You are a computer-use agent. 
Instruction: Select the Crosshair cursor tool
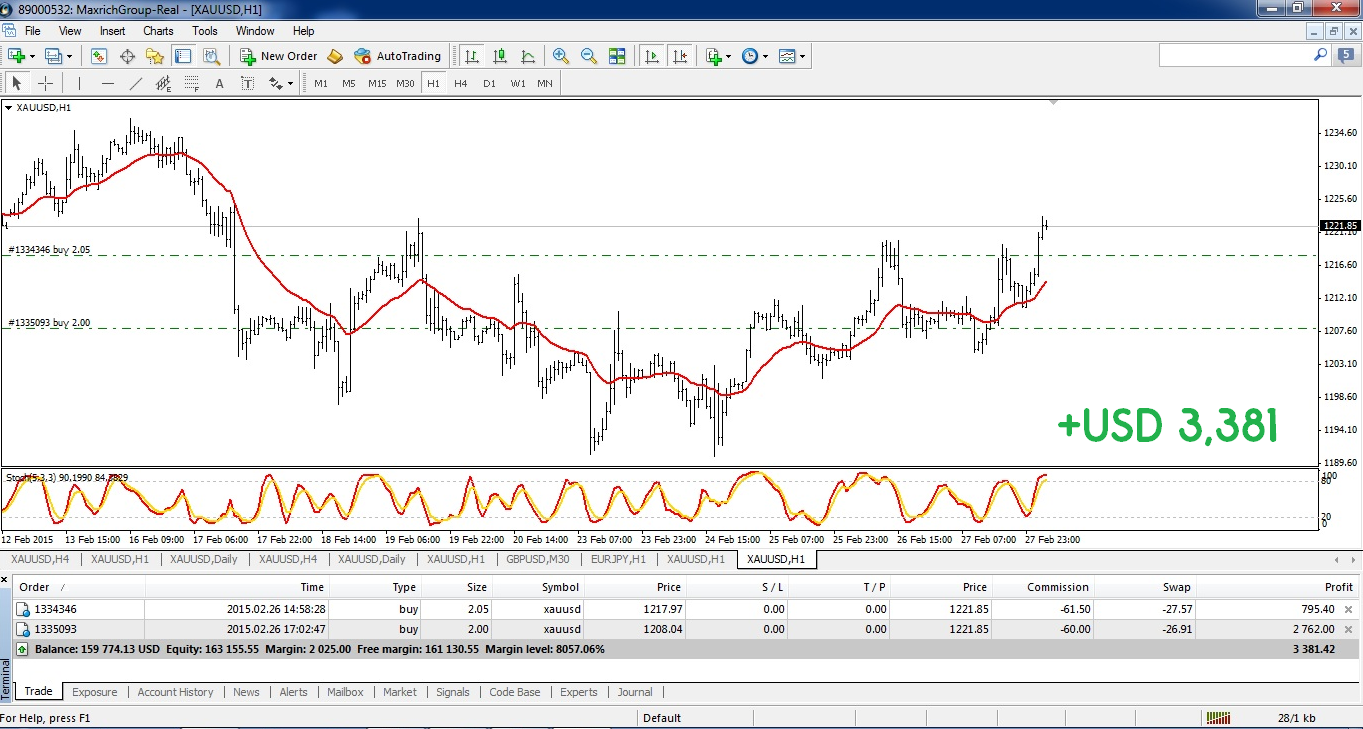click(46, 84)
